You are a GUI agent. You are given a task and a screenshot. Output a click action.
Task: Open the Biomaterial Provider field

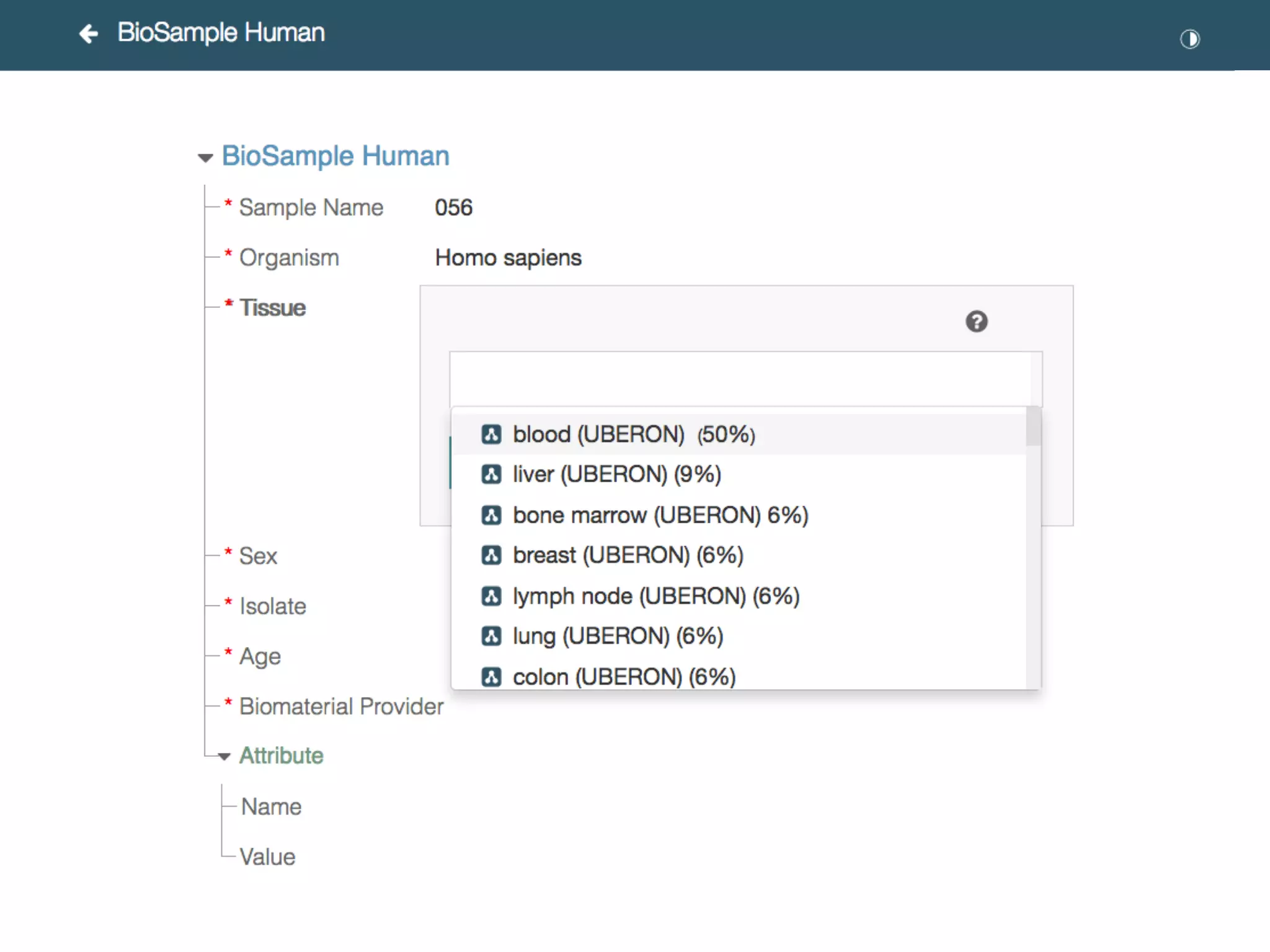point(341,707)
